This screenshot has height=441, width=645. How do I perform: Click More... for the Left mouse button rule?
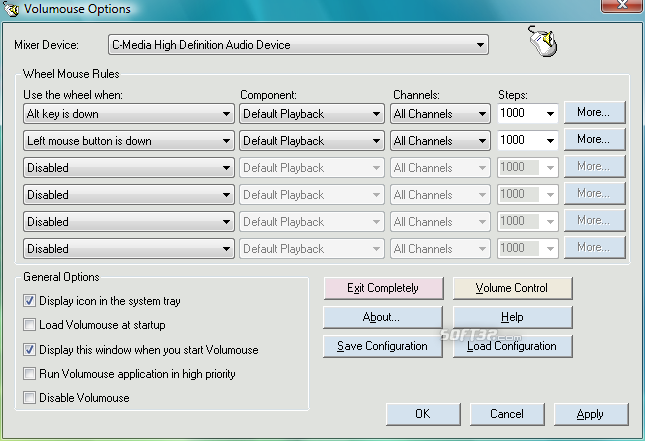click(x=594, y=139)
